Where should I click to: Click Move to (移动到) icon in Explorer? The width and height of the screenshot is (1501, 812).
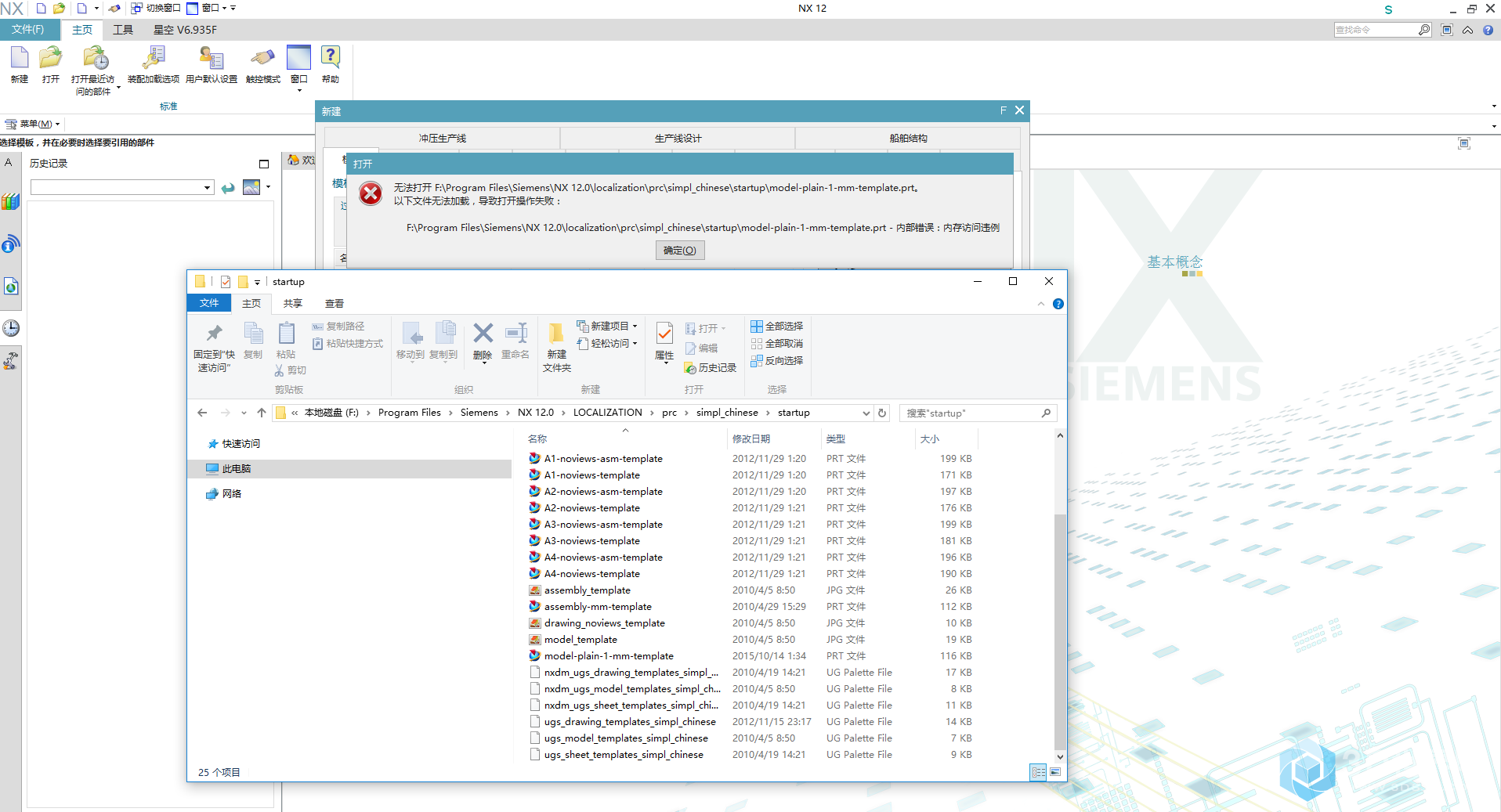pyautogui.click(x=411, y=333)
